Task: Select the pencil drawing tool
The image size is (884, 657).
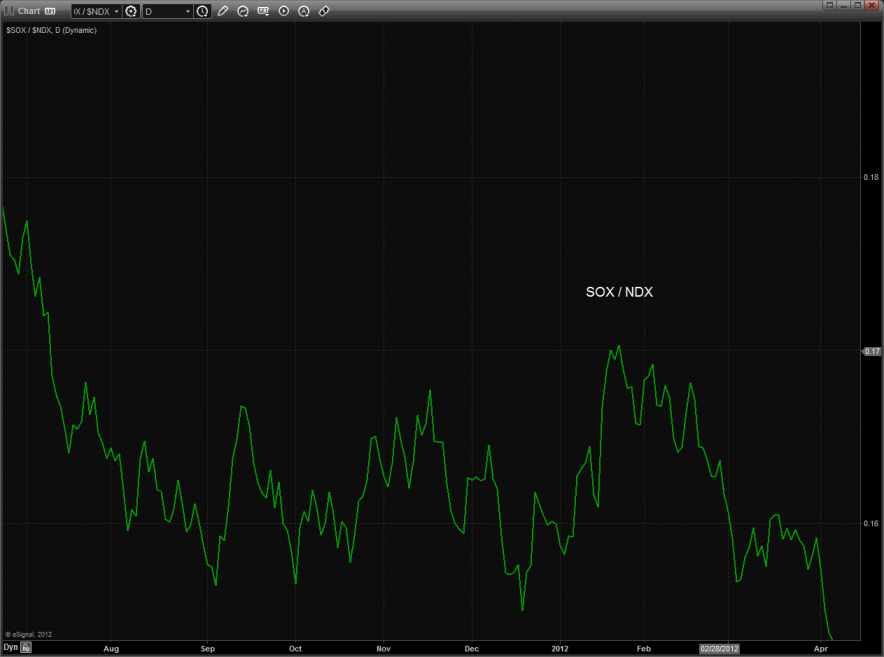Action: (x=222, y=11)
